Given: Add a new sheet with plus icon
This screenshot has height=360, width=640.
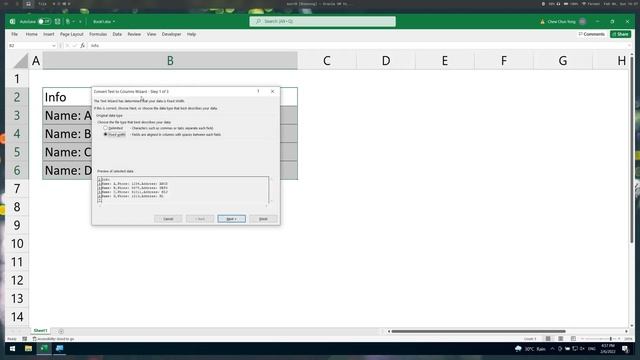Looking at the screenshot, I should [x=61, y=331].
